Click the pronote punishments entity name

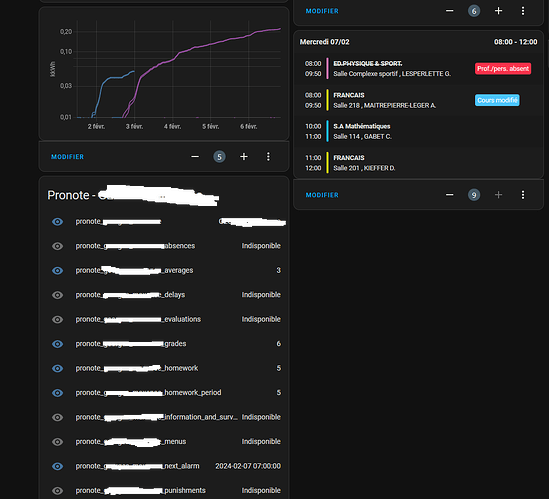pos(140,491)
